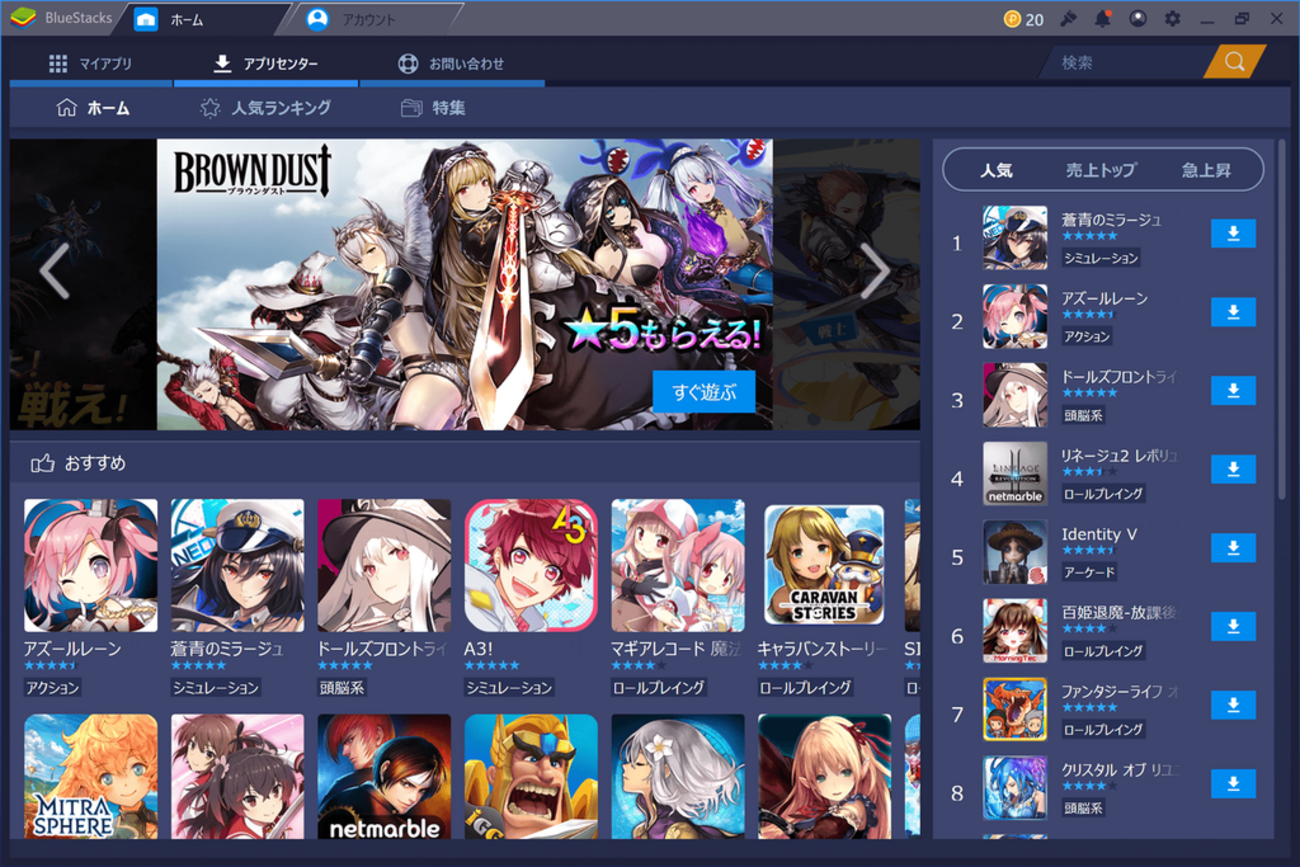Open the マギアレコード recommended app
1300x867 pixels.
point(678,566)
